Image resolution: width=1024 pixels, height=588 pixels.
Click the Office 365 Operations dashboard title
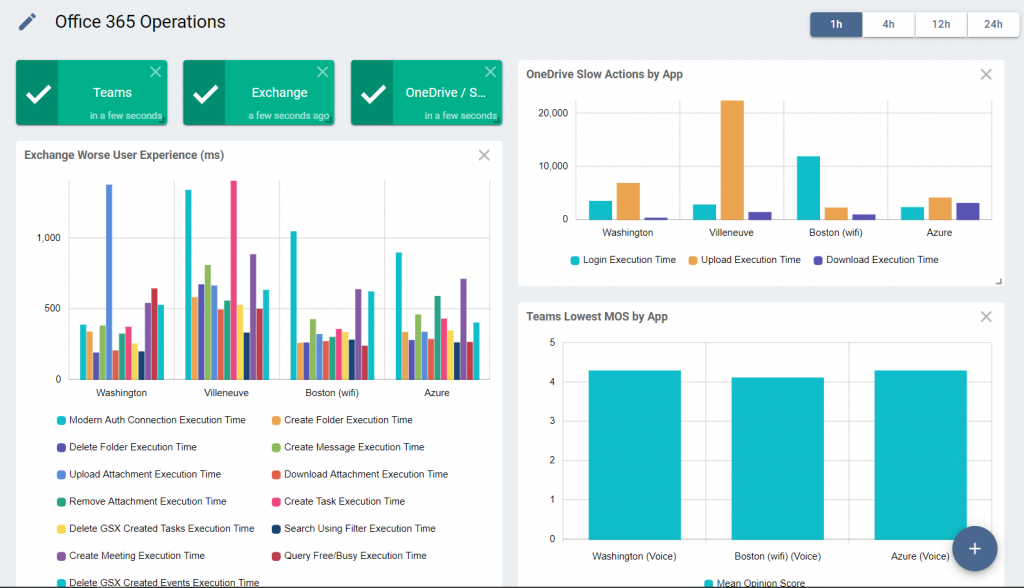point(140,22)
